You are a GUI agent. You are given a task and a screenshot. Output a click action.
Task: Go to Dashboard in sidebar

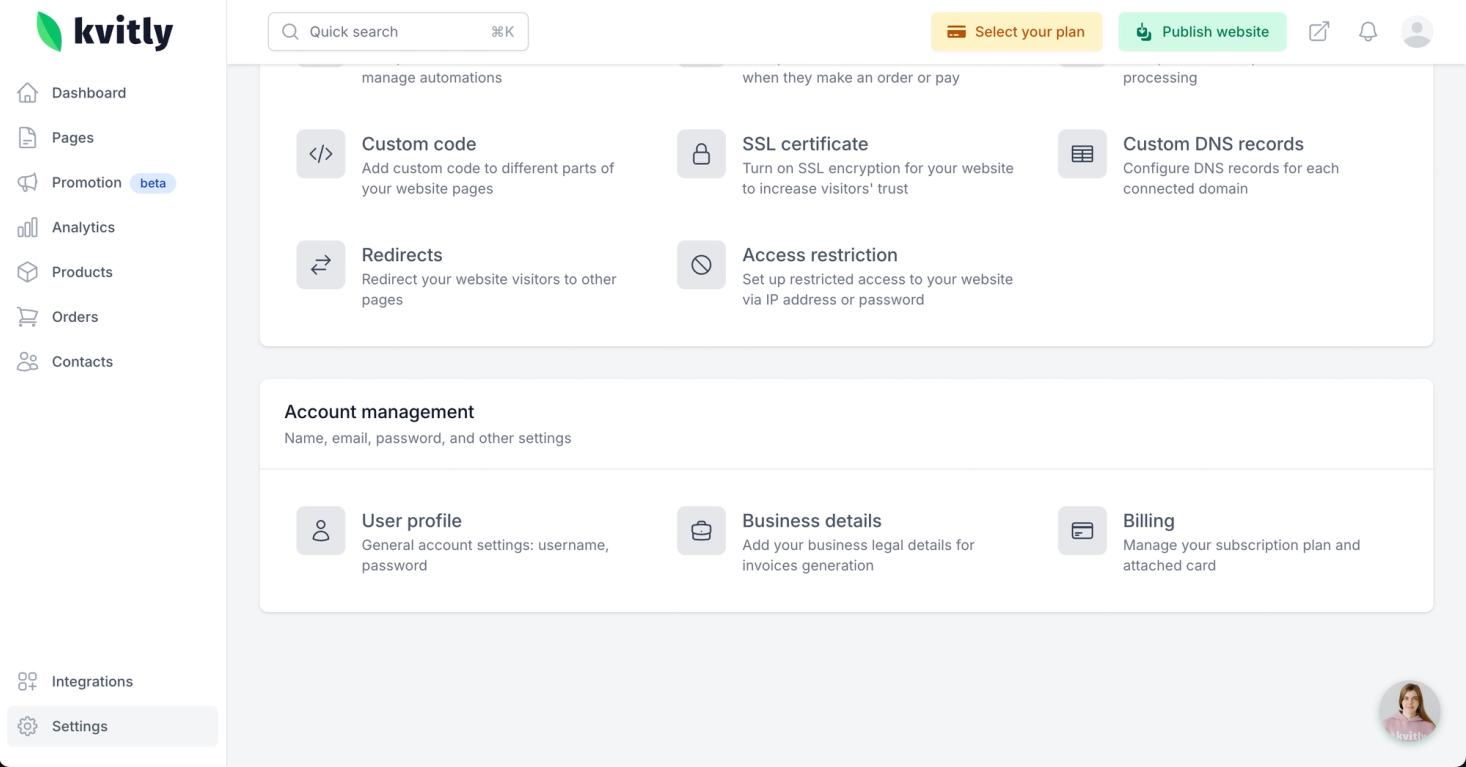(x=88, y=93)
